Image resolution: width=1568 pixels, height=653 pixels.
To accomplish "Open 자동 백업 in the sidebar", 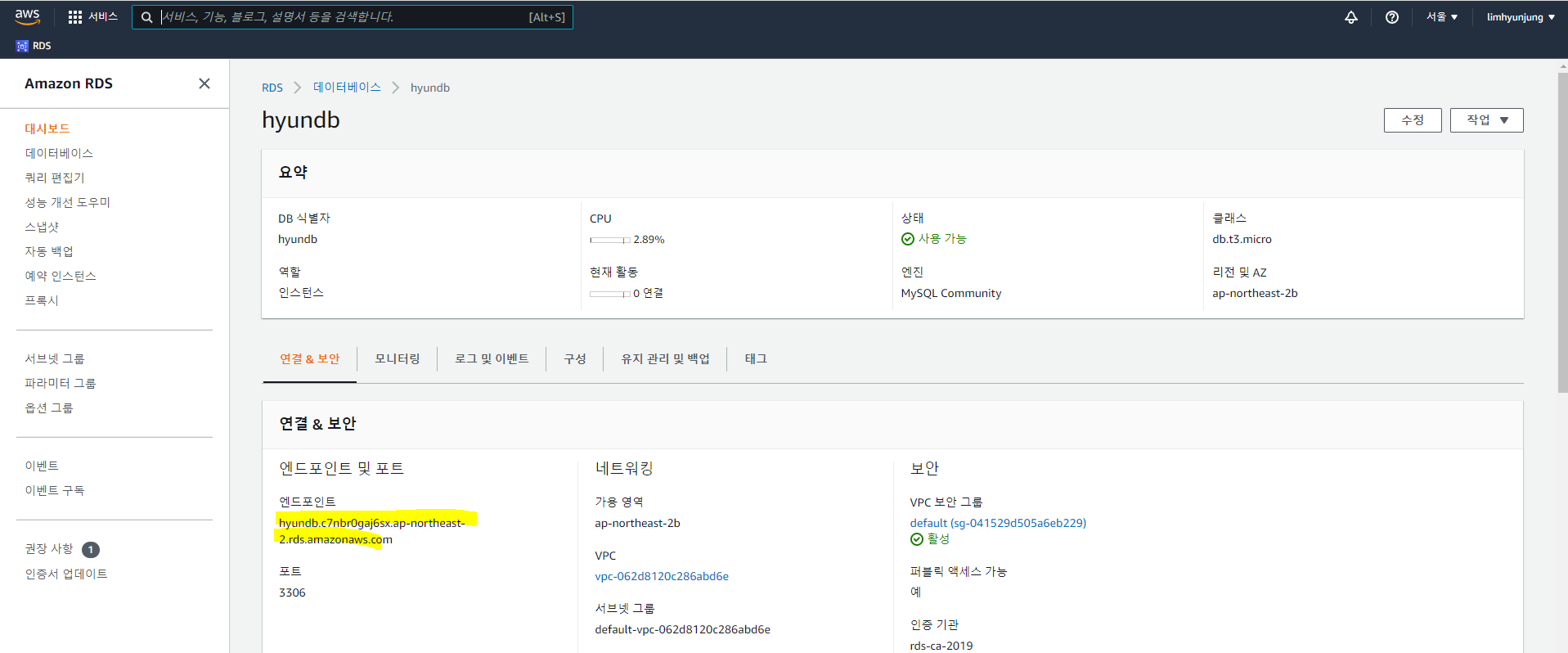I will tap(49, 251).
